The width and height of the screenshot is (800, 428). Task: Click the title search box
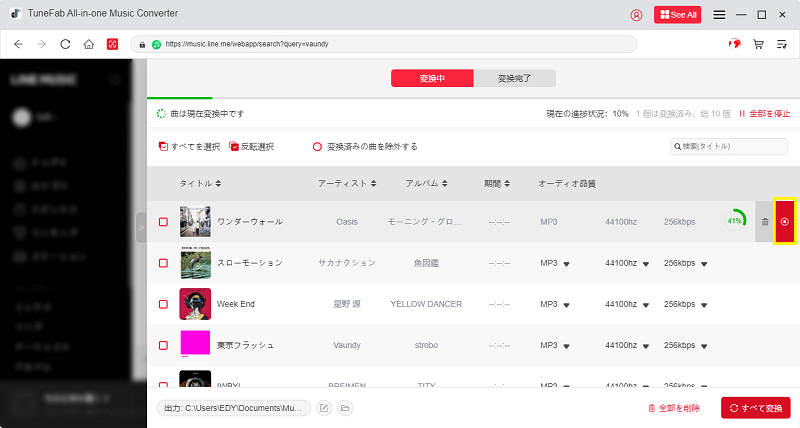click(x=729, y=146)
